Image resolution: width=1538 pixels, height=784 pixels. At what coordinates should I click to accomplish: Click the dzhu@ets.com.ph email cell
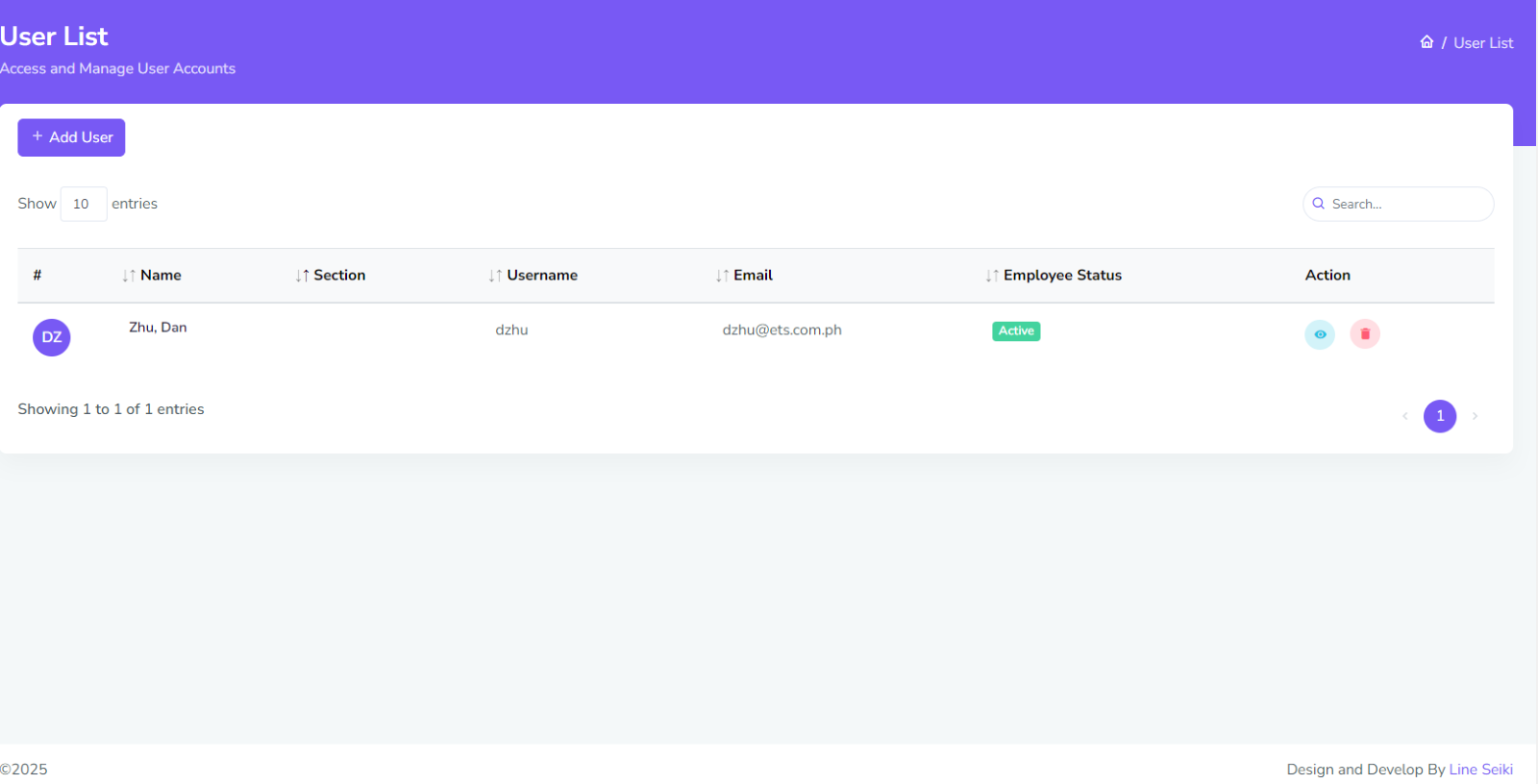pos(781,330)
